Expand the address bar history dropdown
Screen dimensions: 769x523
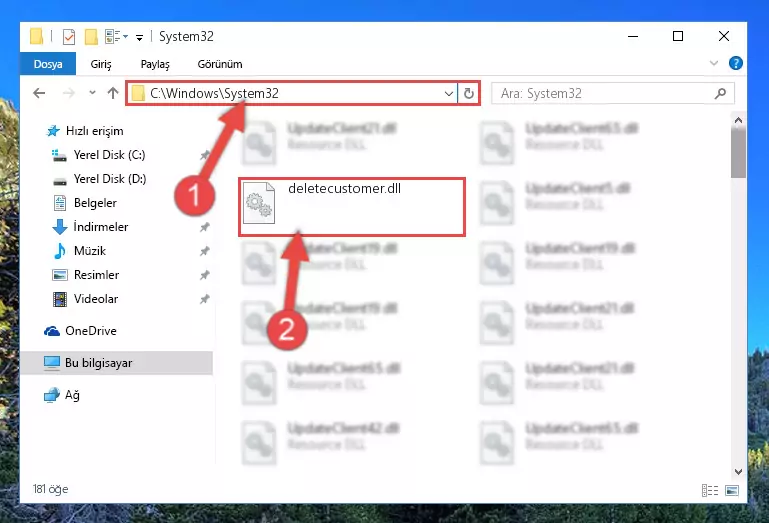[448, 93]
